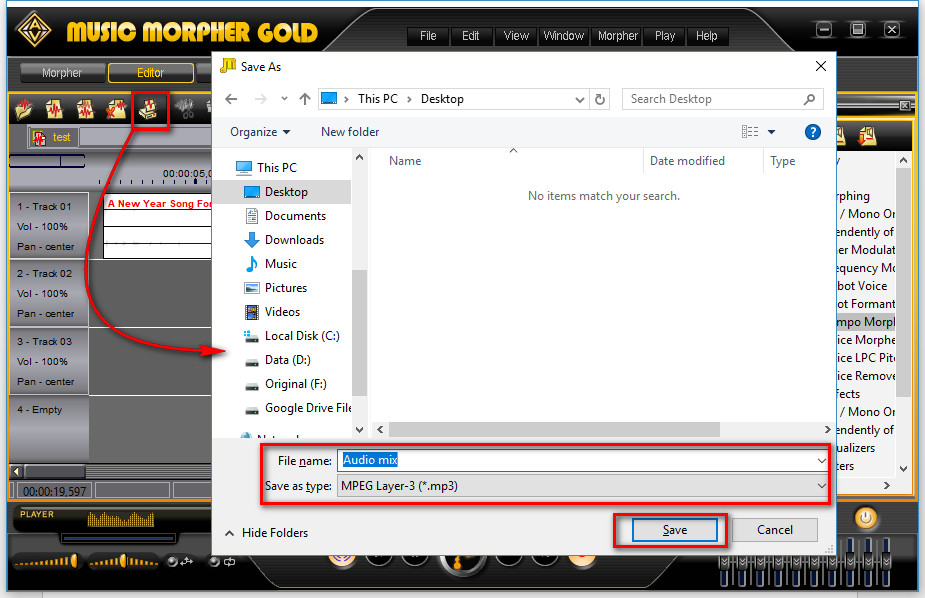
Task: Click the delete-file icon with red X
Action: point(116,109)
